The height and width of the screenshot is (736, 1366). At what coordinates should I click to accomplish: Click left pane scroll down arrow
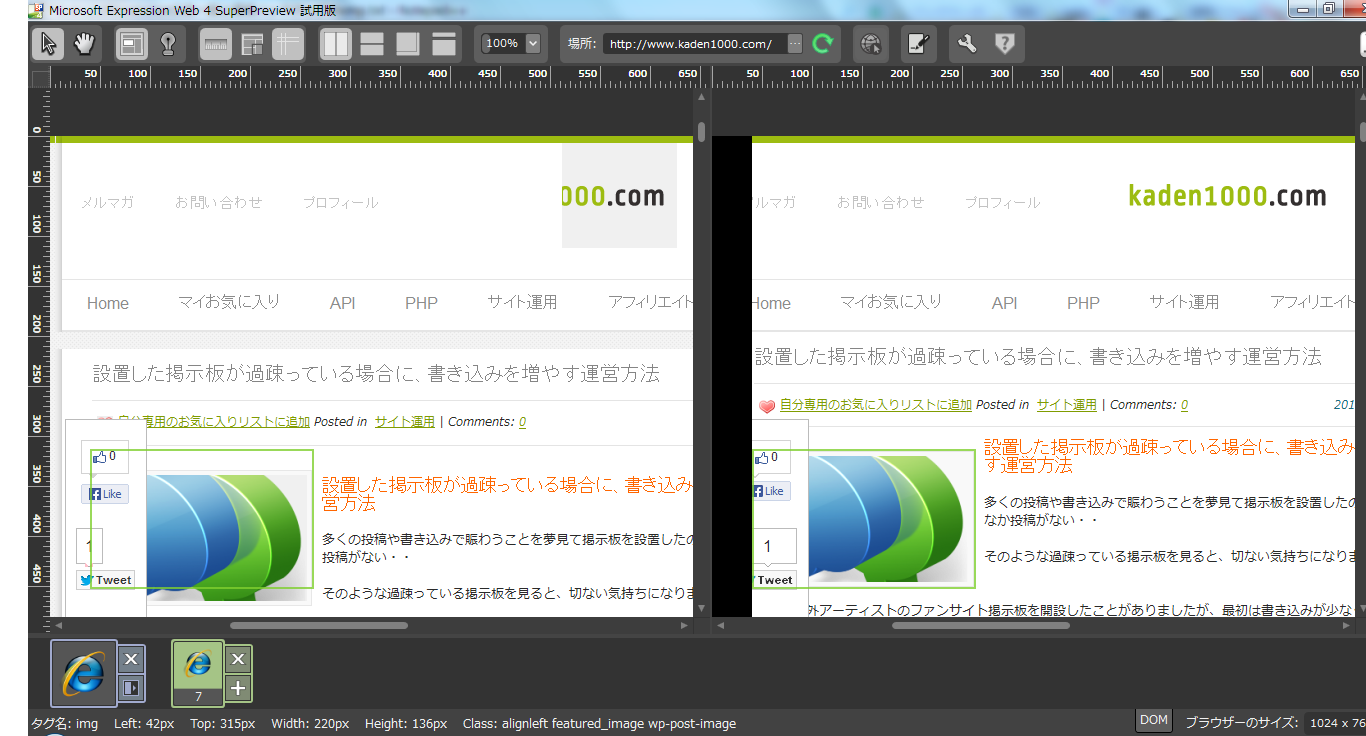point(702,608)
